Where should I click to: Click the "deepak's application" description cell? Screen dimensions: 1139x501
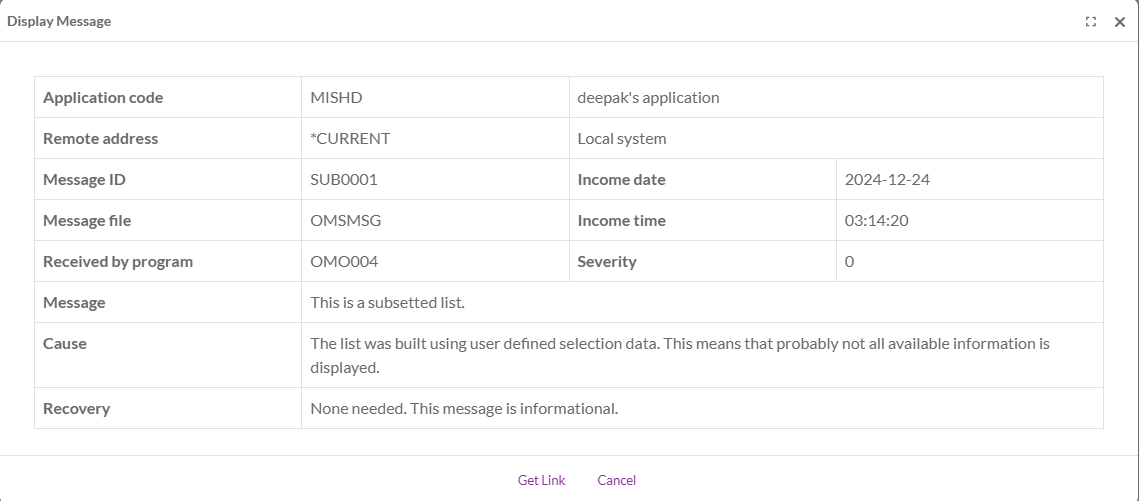[x=648, y=98]
